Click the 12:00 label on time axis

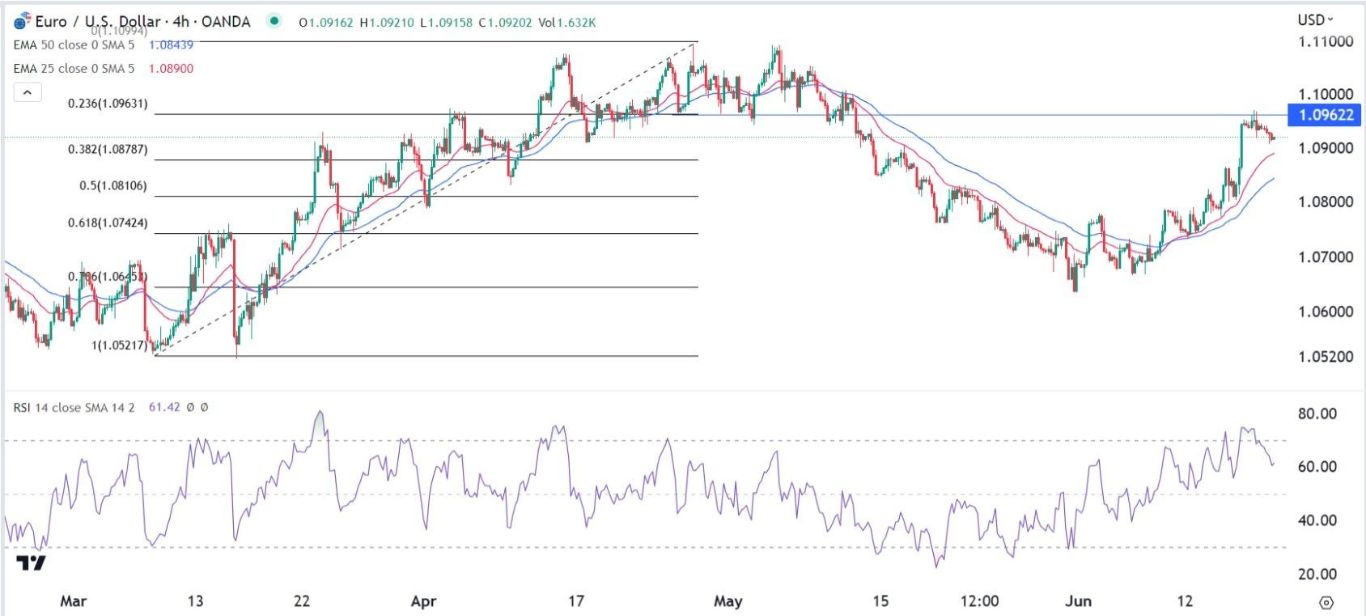(979, 601)
